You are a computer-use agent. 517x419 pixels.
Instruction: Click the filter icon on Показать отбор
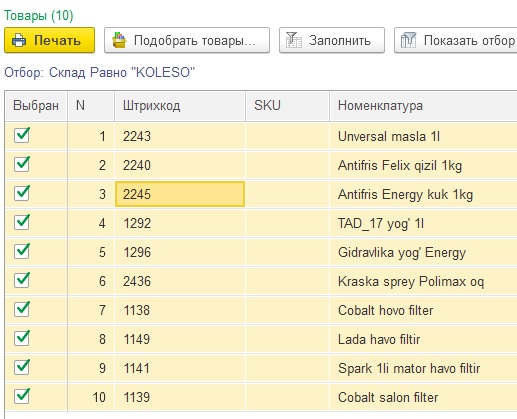(x=409, y=40)
